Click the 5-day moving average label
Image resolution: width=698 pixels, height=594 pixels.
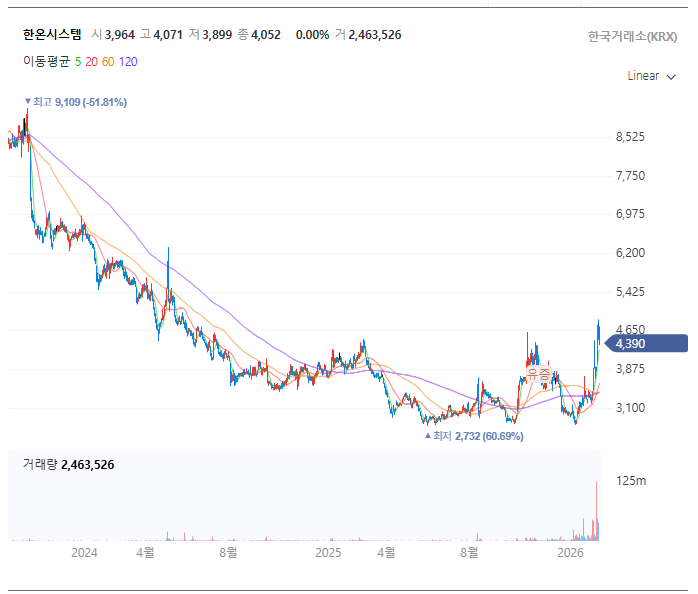[78, 62]
